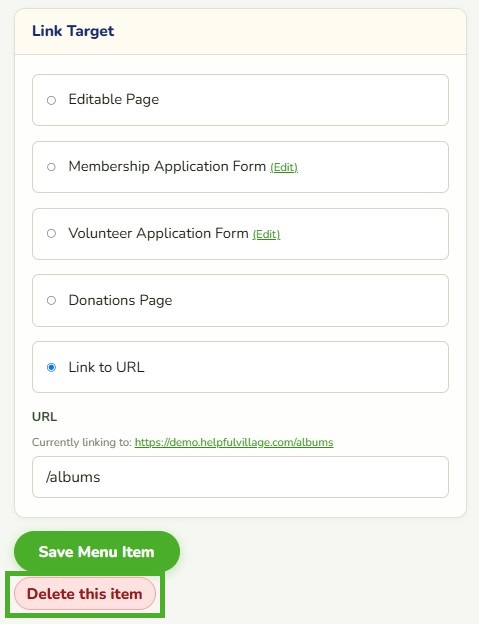
Task: Click the Link Target heading text
Action: click(x=73, y=31)
